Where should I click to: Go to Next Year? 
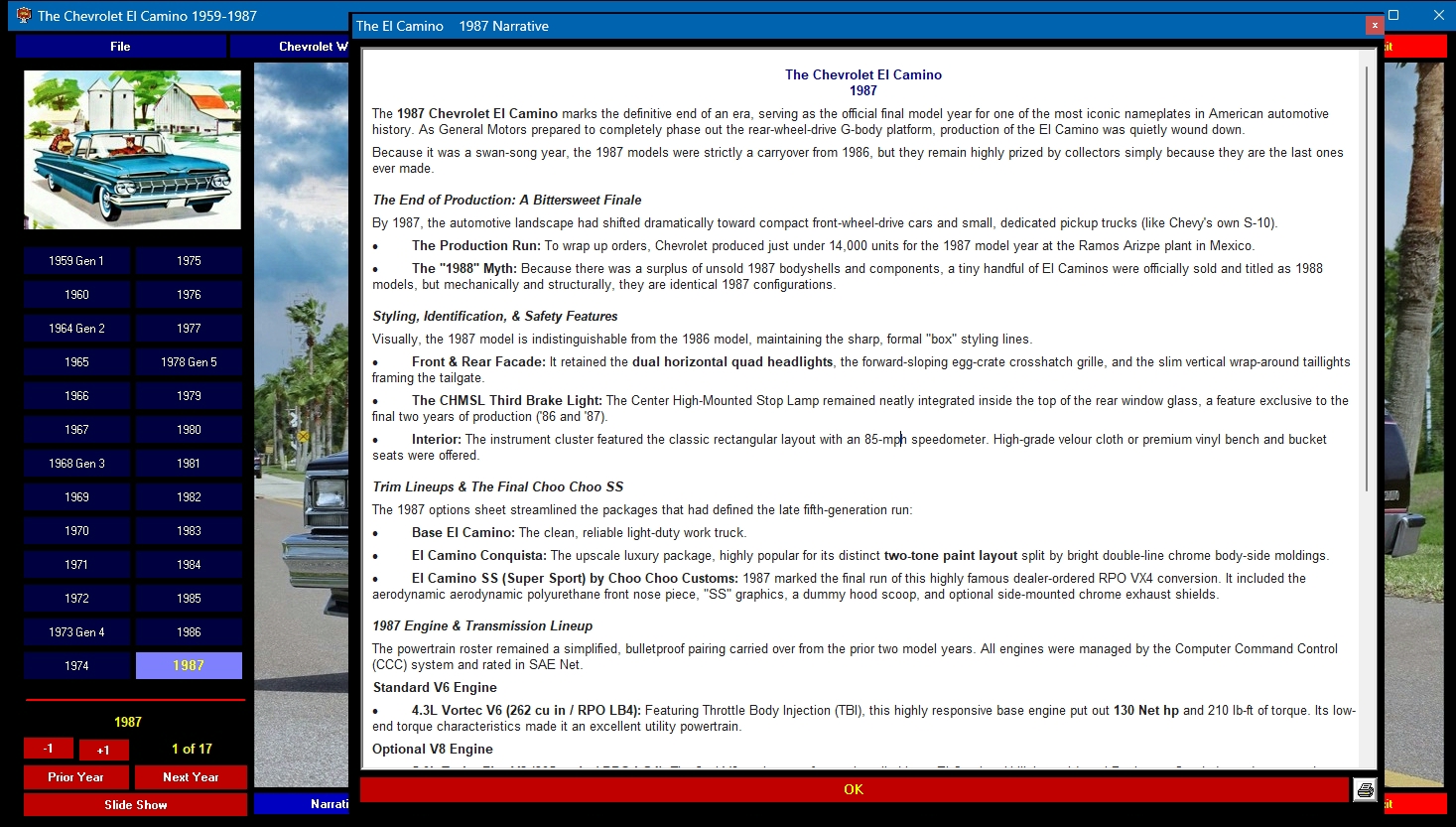(191, 777)
